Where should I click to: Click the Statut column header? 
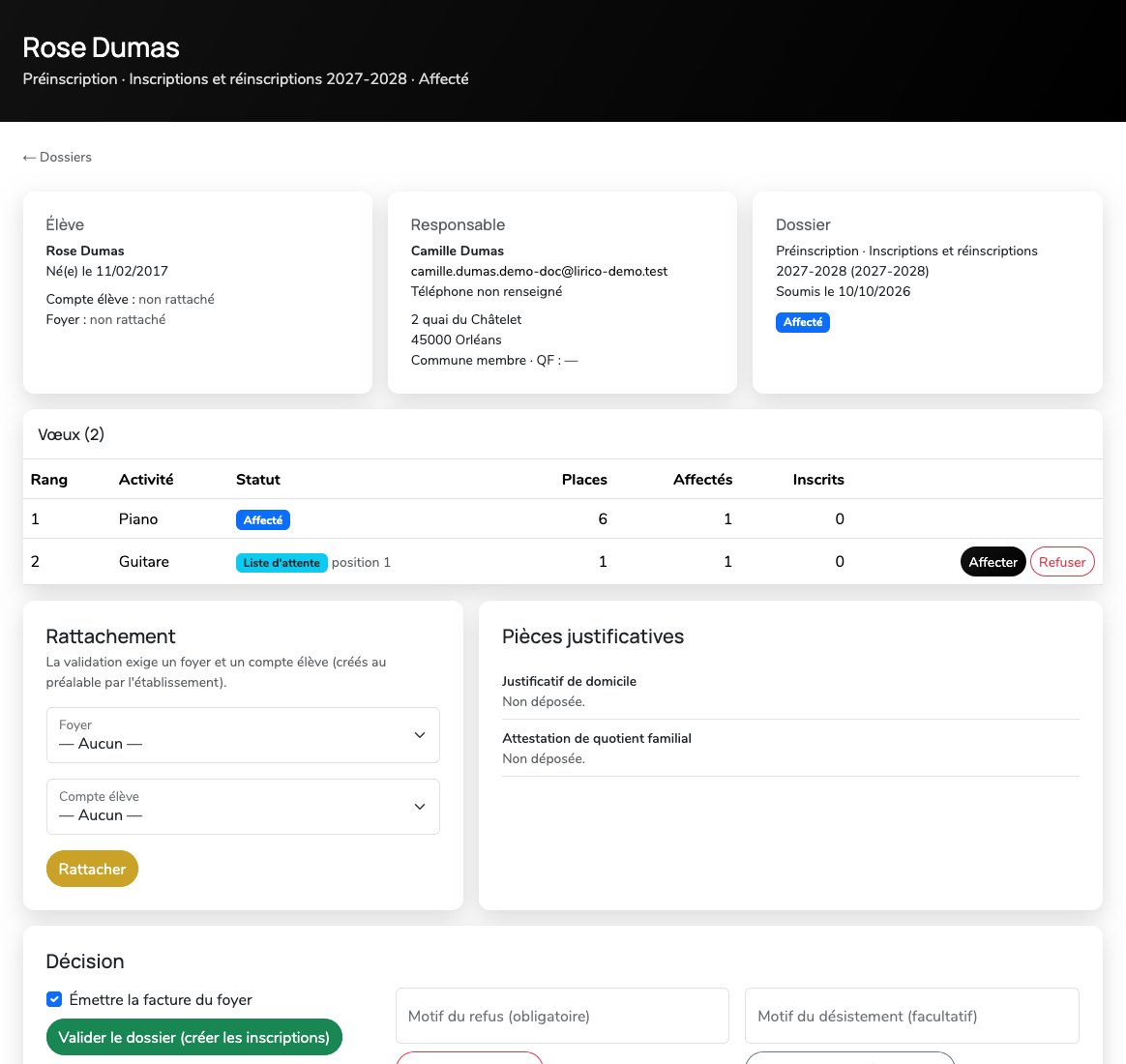258,480
